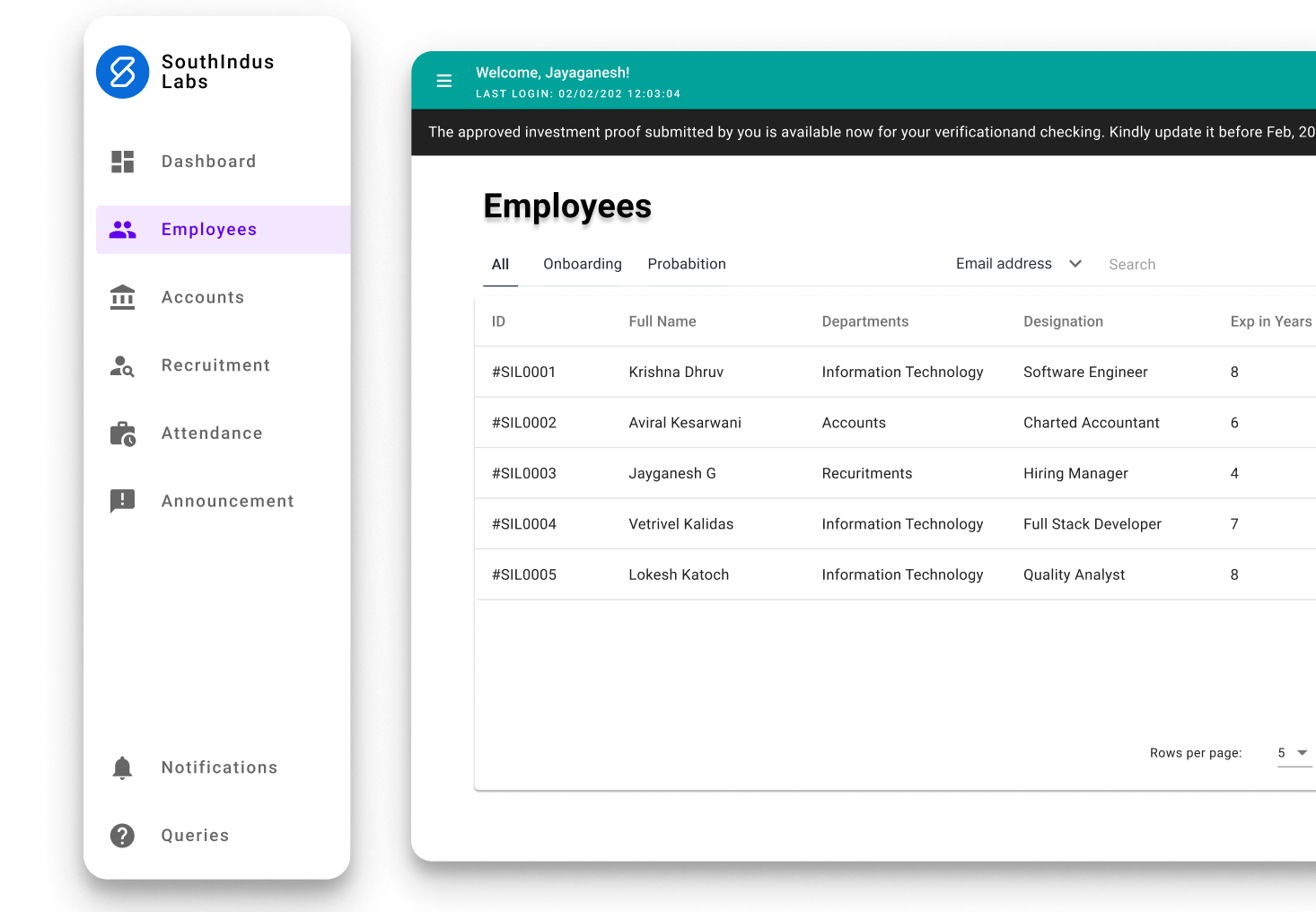Click the Attendance clock-bag icon
The height and width of the screenshot is (912, 1316).
[122, 434]
